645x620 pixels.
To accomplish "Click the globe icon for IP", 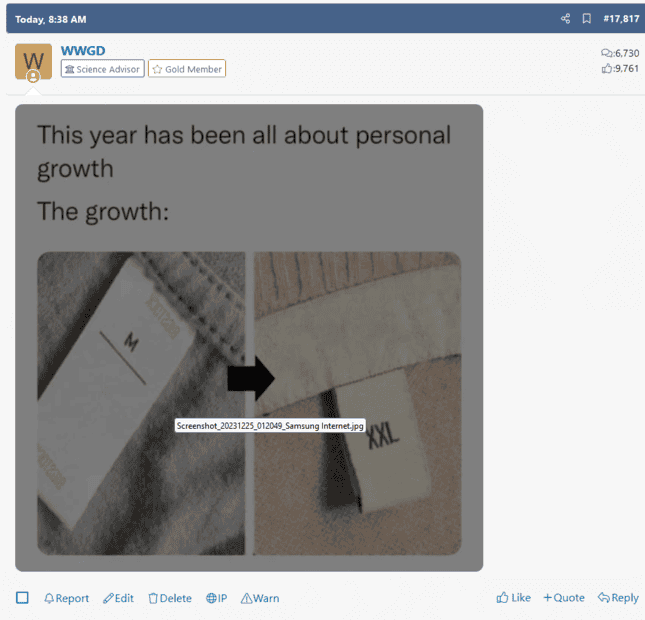I will pyautogui.click(x=211, y=598).
